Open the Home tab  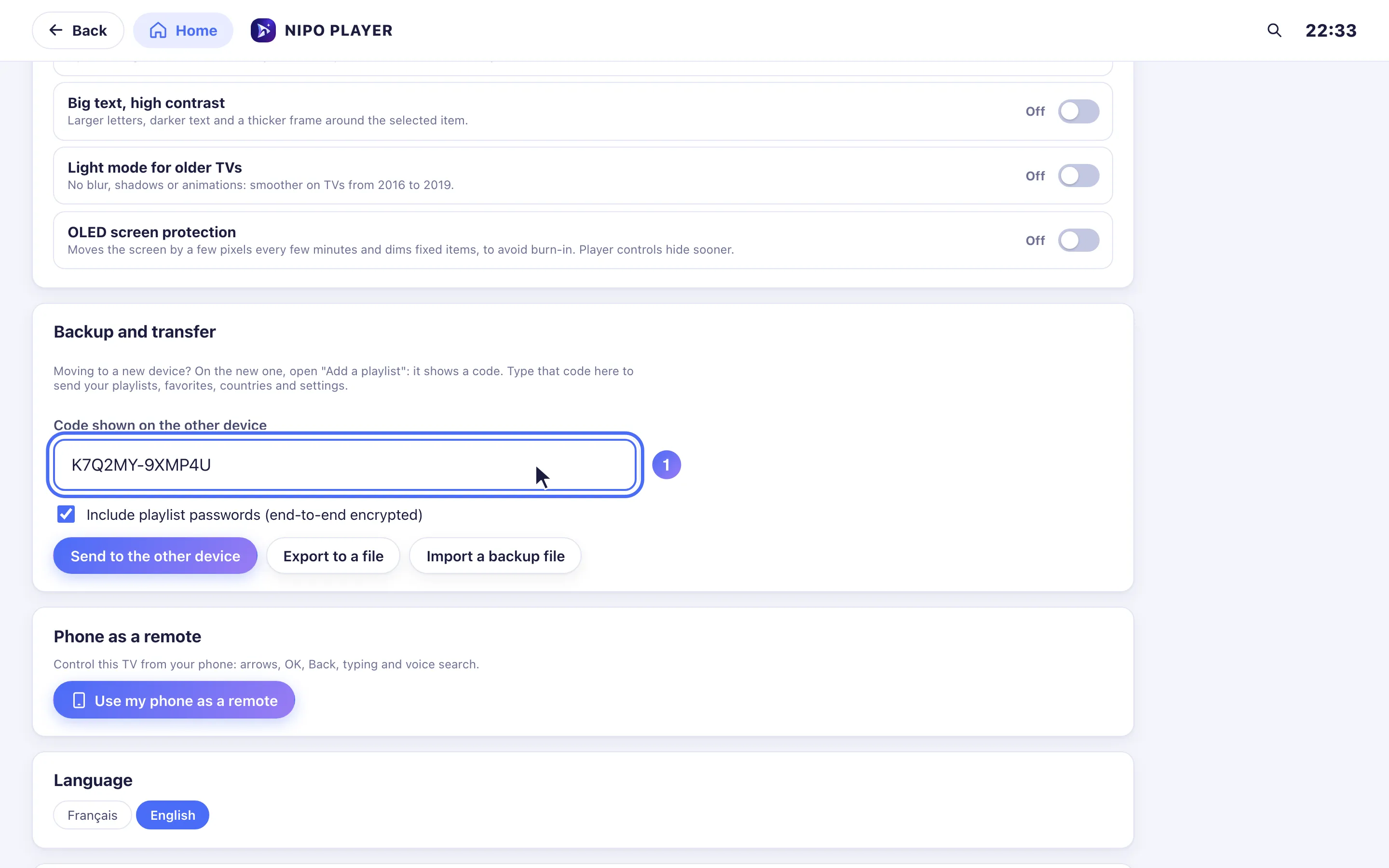tap(183, 30)
